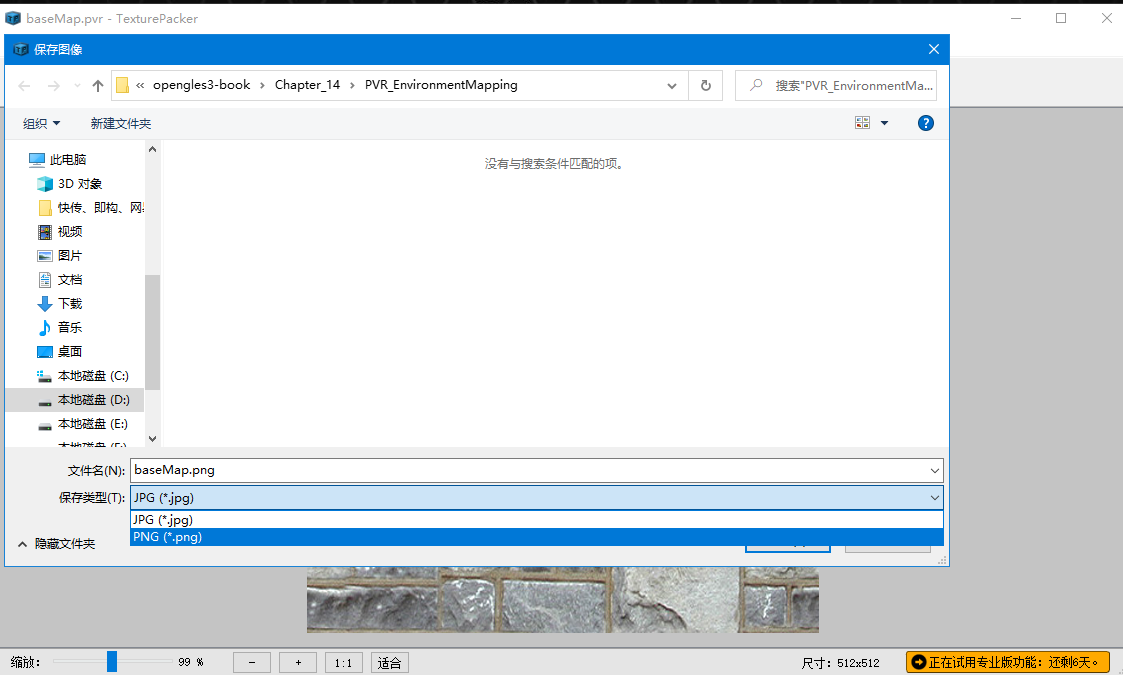The height and width of the screenshot is (675, 1123).
Task: Open the address bar dropdown arrow
Action: pos(671,85)
